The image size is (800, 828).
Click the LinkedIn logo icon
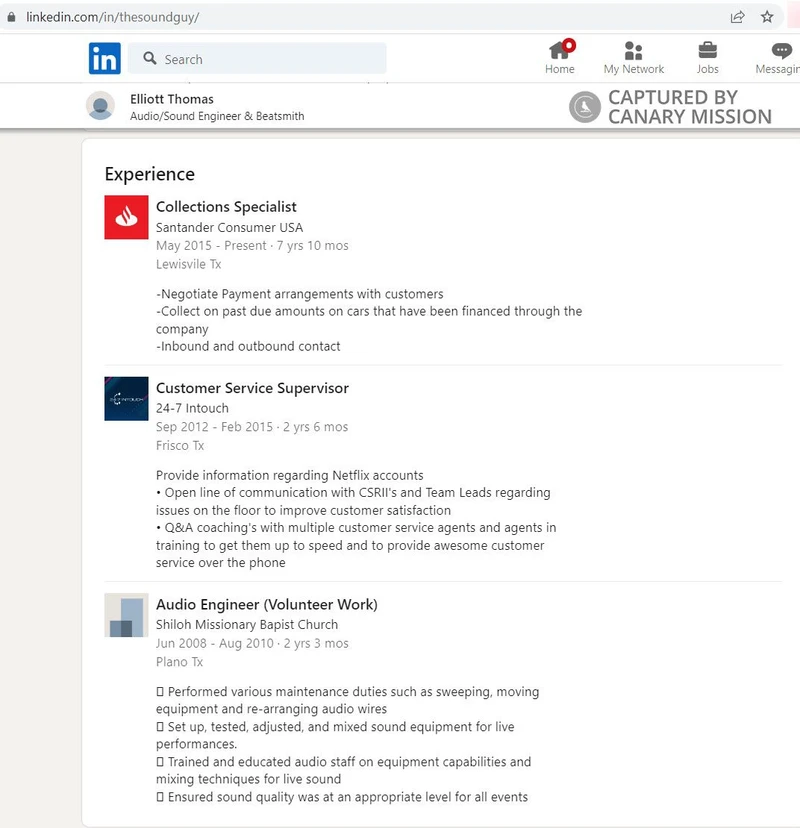105,59
